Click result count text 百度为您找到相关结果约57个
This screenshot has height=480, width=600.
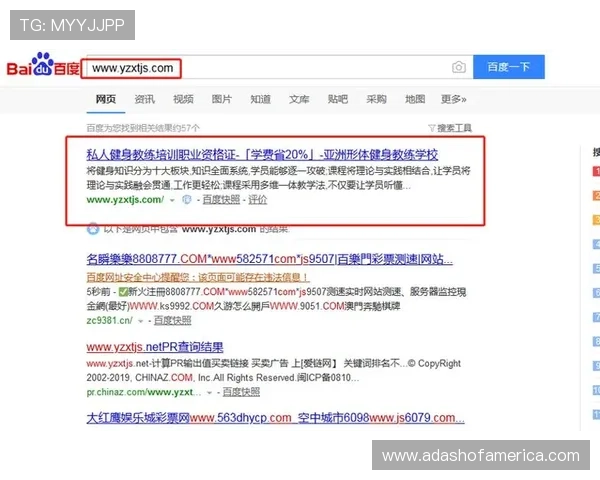(x=143, y=128)
